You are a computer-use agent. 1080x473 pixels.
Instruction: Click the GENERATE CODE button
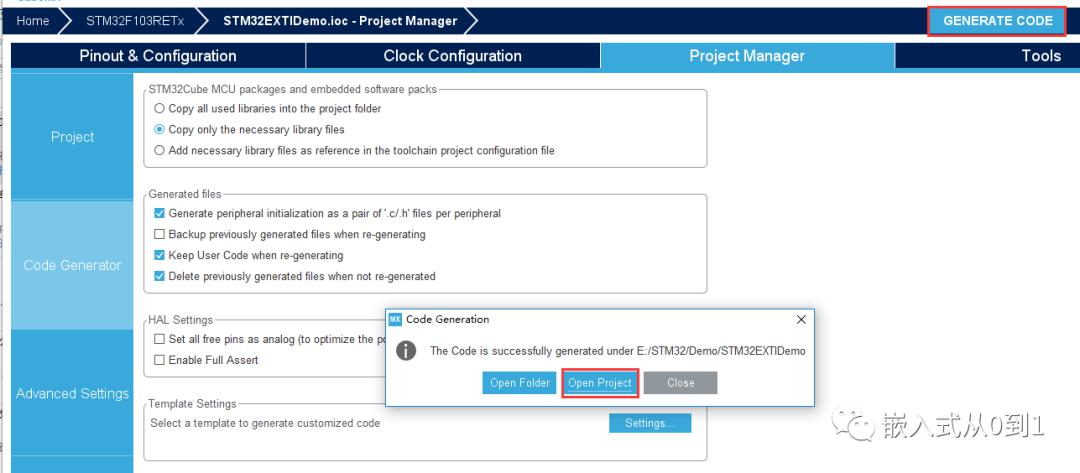click(997, 21)
